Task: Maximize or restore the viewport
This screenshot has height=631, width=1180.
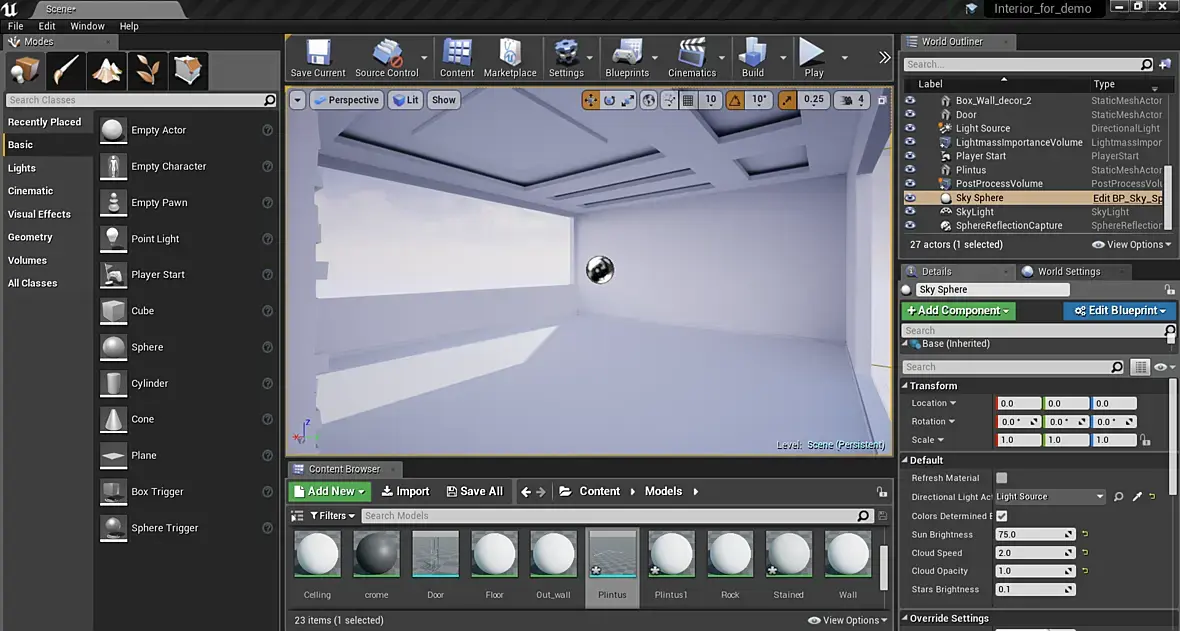Action: click(882, 100)
